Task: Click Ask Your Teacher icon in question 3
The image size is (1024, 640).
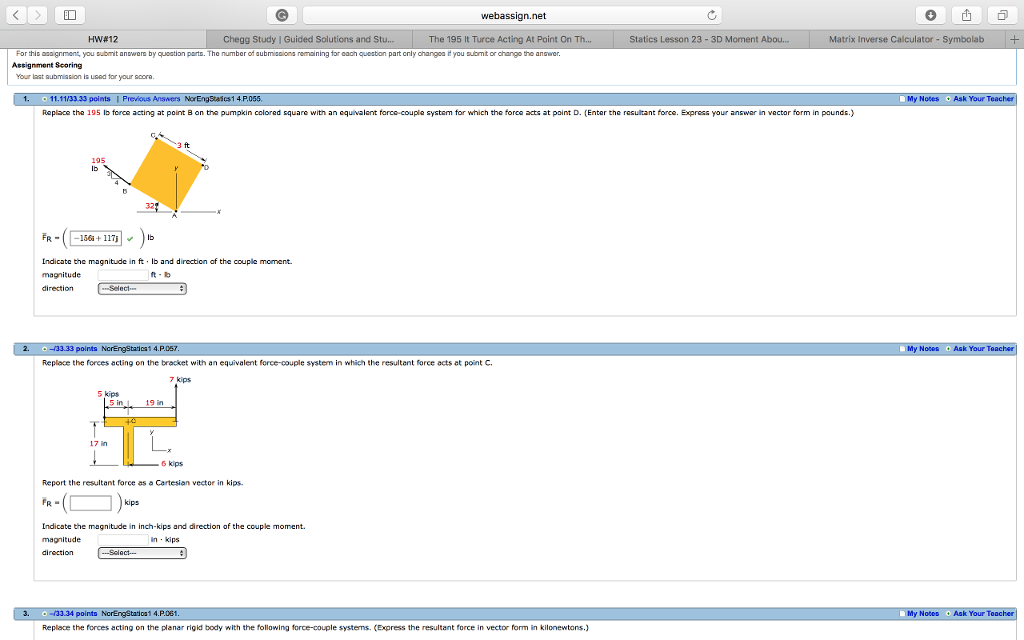Action: pyautogui.click(x=948, y=614)
